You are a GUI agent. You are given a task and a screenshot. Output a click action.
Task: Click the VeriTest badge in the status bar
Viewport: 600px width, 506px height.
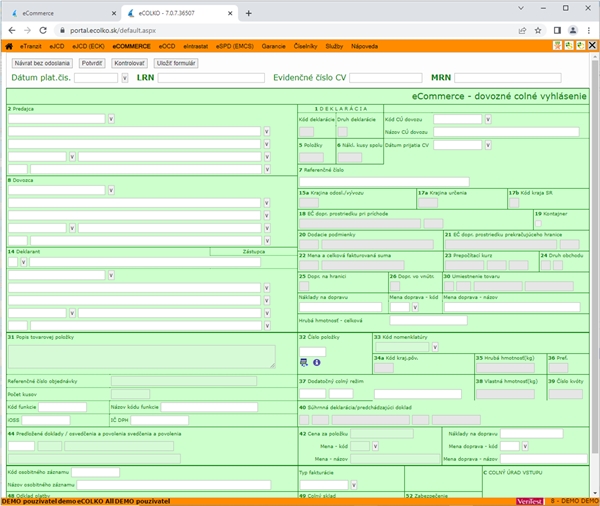tap(530, 501)
